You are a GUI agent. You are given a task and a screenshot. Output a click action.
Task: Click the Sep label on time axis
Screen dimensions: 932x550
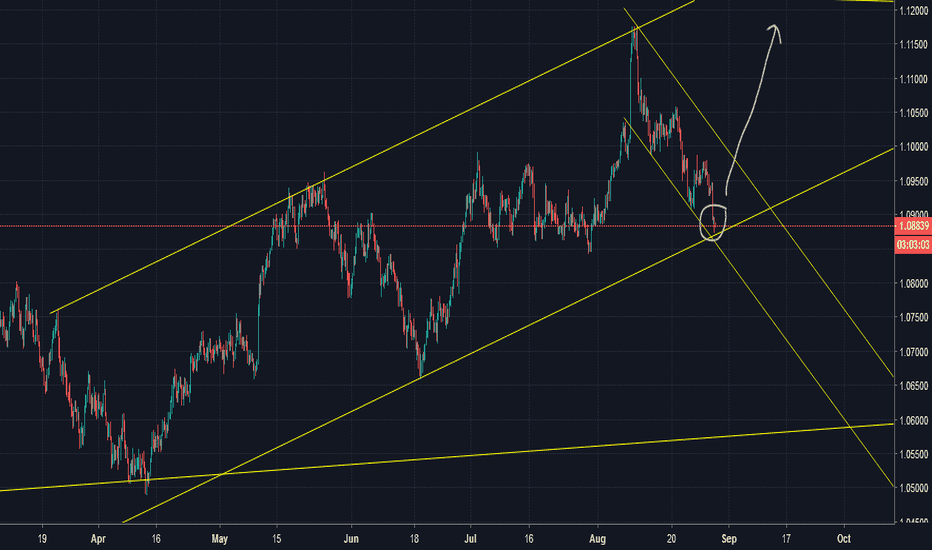(729, 539)
